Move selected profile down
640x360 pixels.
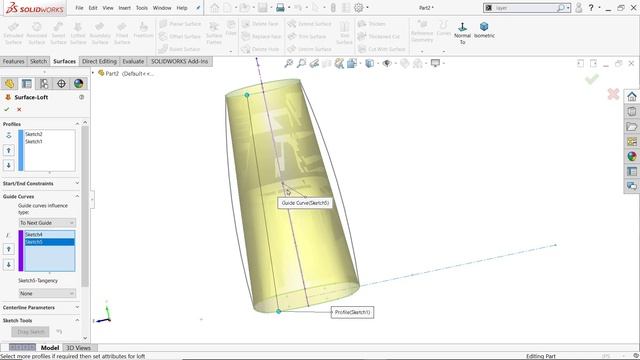(x=9, y=165)
